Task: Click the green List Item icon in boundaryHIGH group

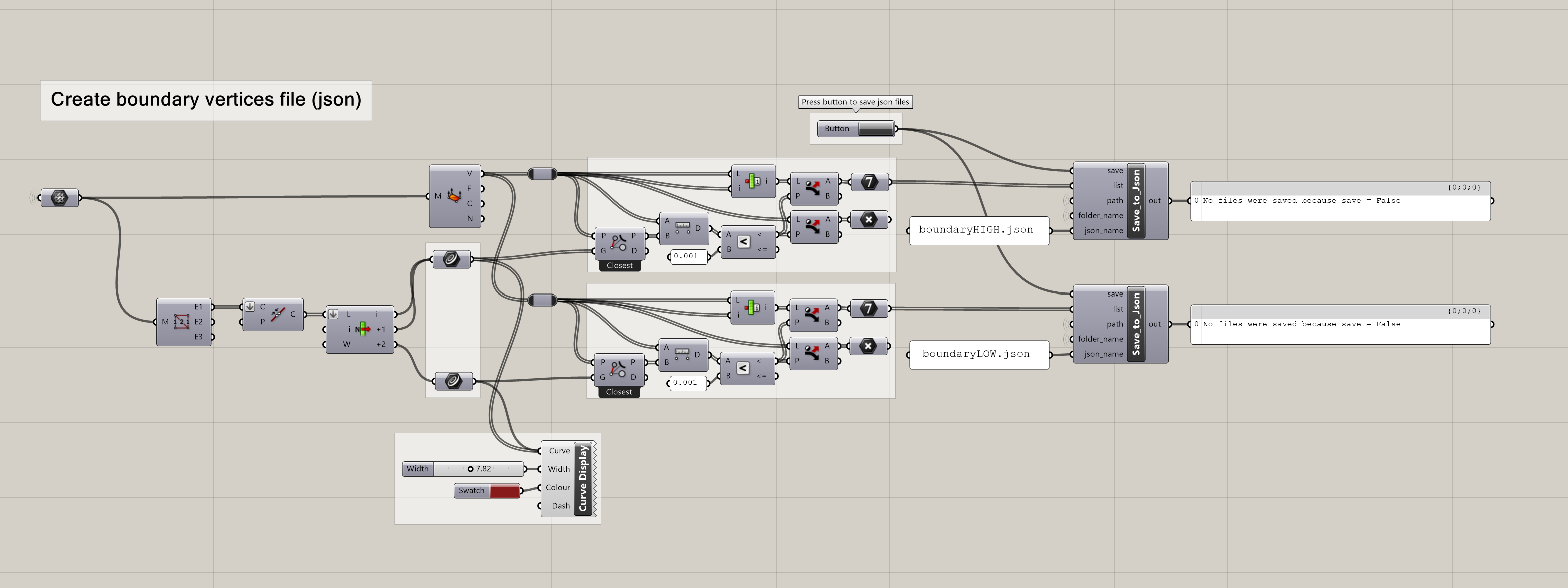Action: (x=753, y=181)
